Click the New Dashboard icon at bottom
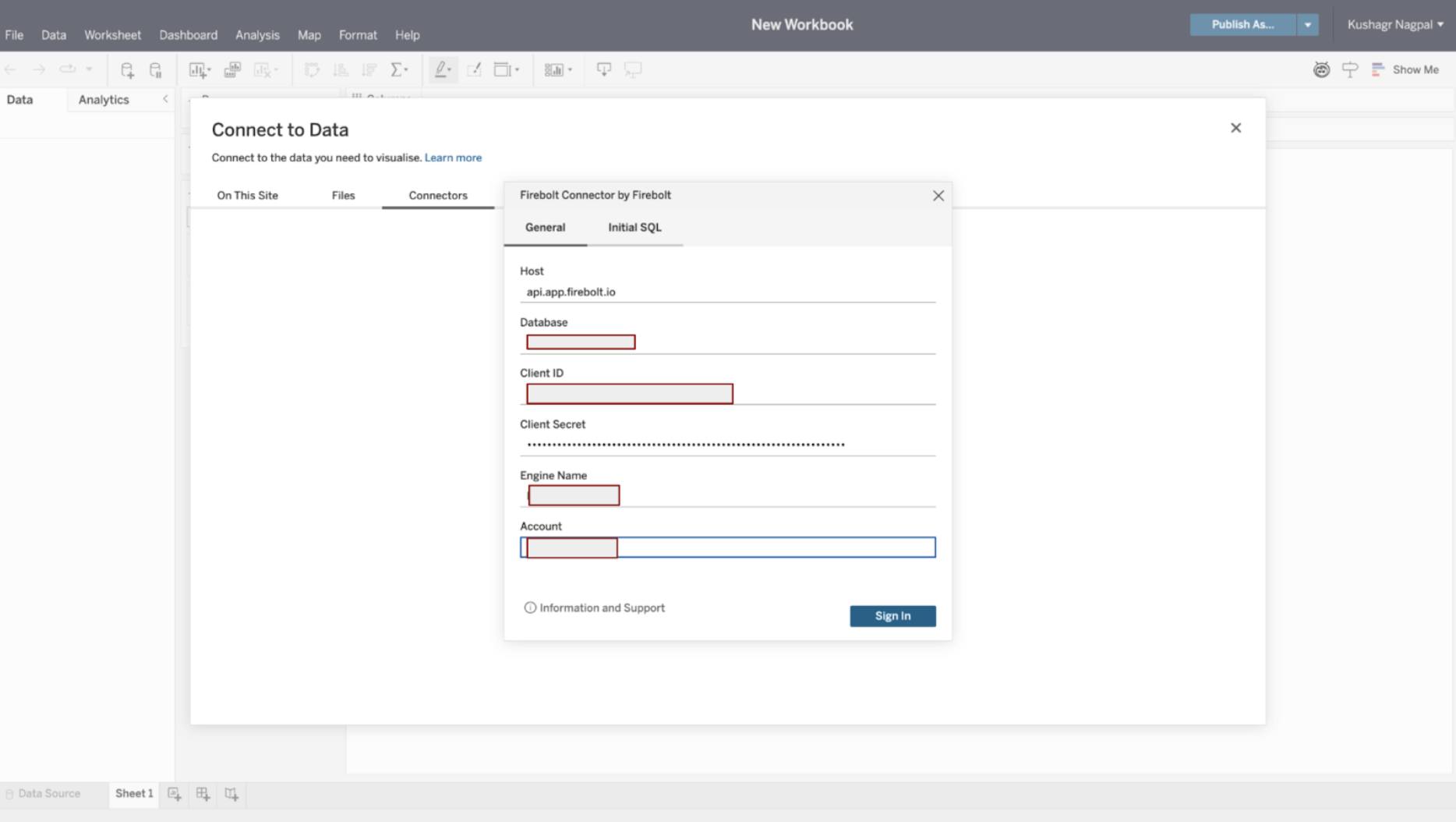The width and height of the screenshot is (1456, 822). point(203,794)
